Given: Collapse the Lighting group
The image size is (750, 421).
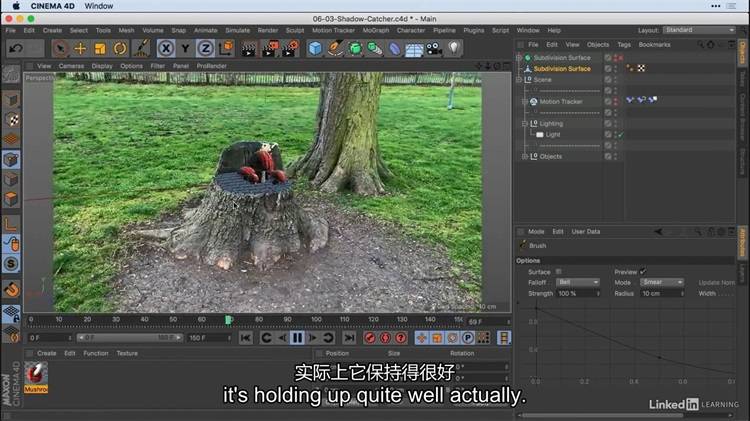Looking at the screenshot, I should 524,123.
